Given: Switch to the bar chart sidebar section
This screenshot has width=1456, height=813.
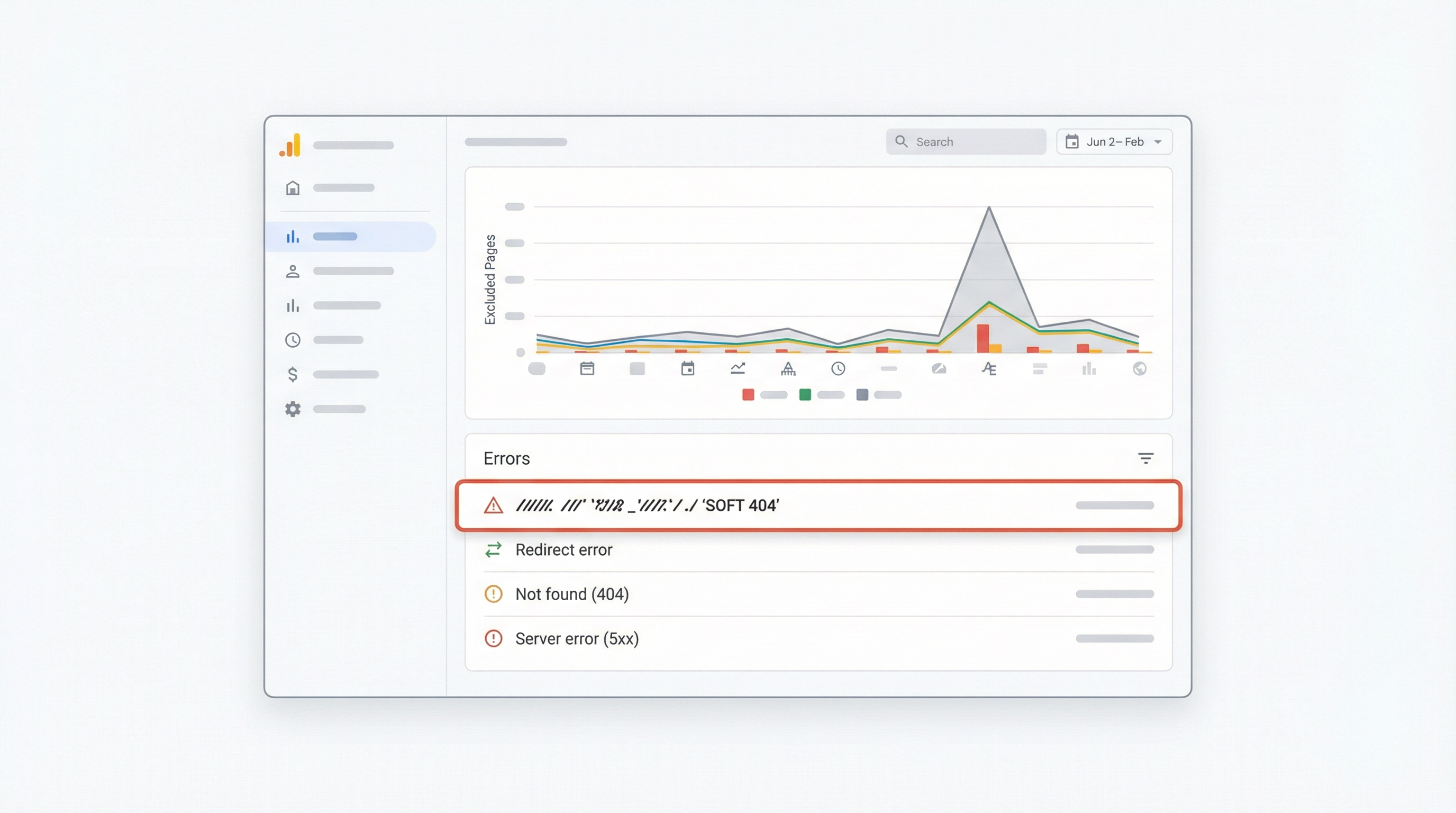Looking at the screenshot, I should tap(293, 306).
